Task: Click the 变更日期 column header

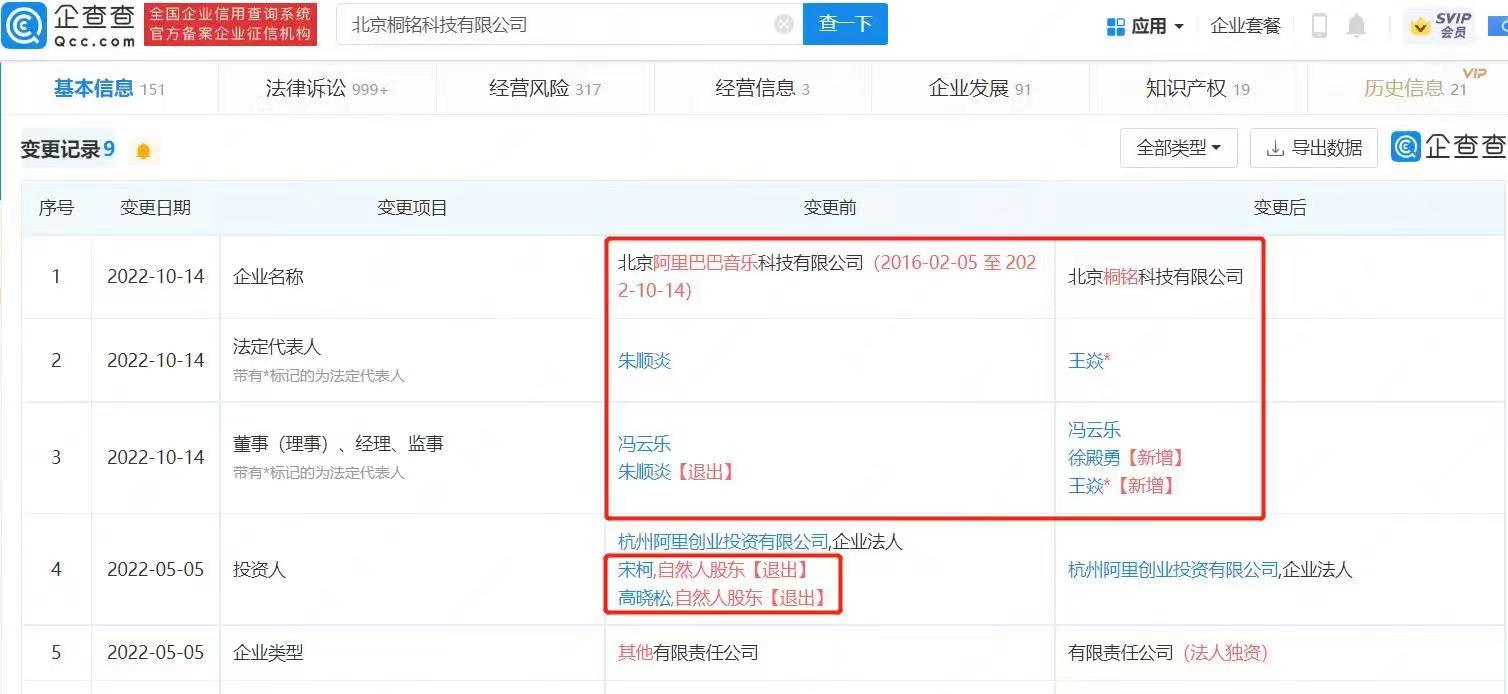Action: click(x=155, y=208)
